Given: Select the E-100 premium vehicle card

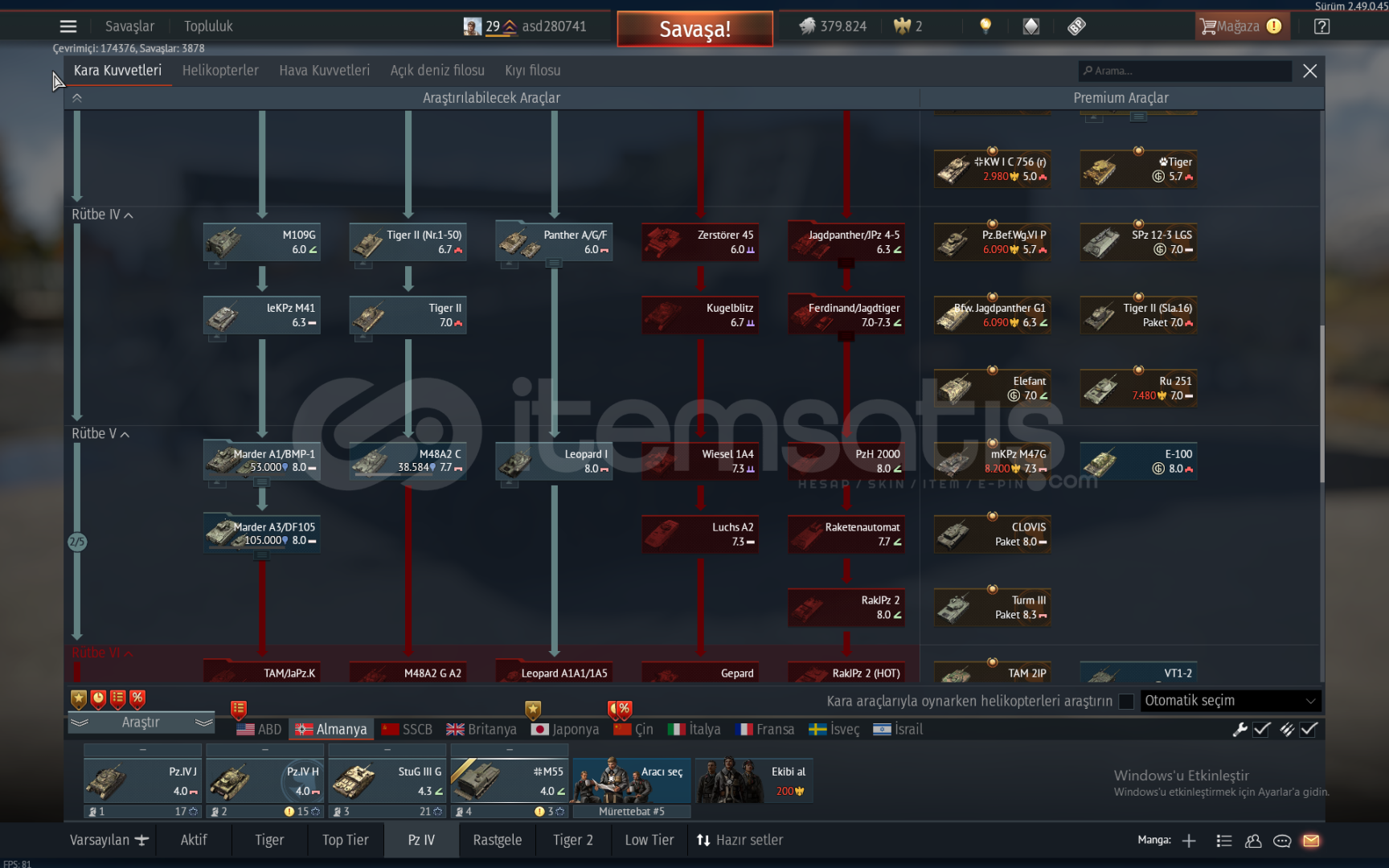Looking at the screenshot, I should [1138, 461].
